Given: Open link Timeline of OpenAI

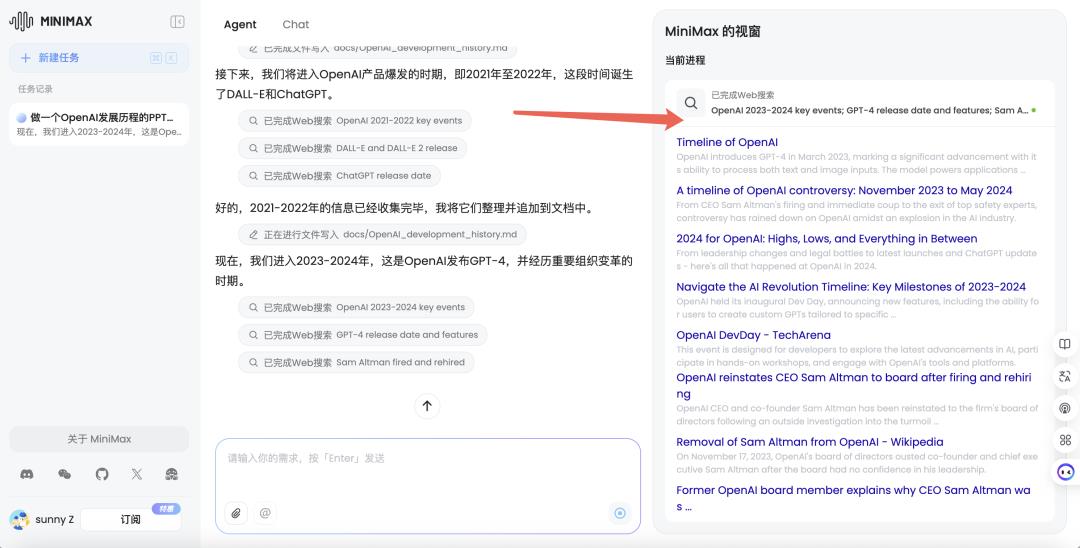Looking at the screenshot, I should (727, 143).
